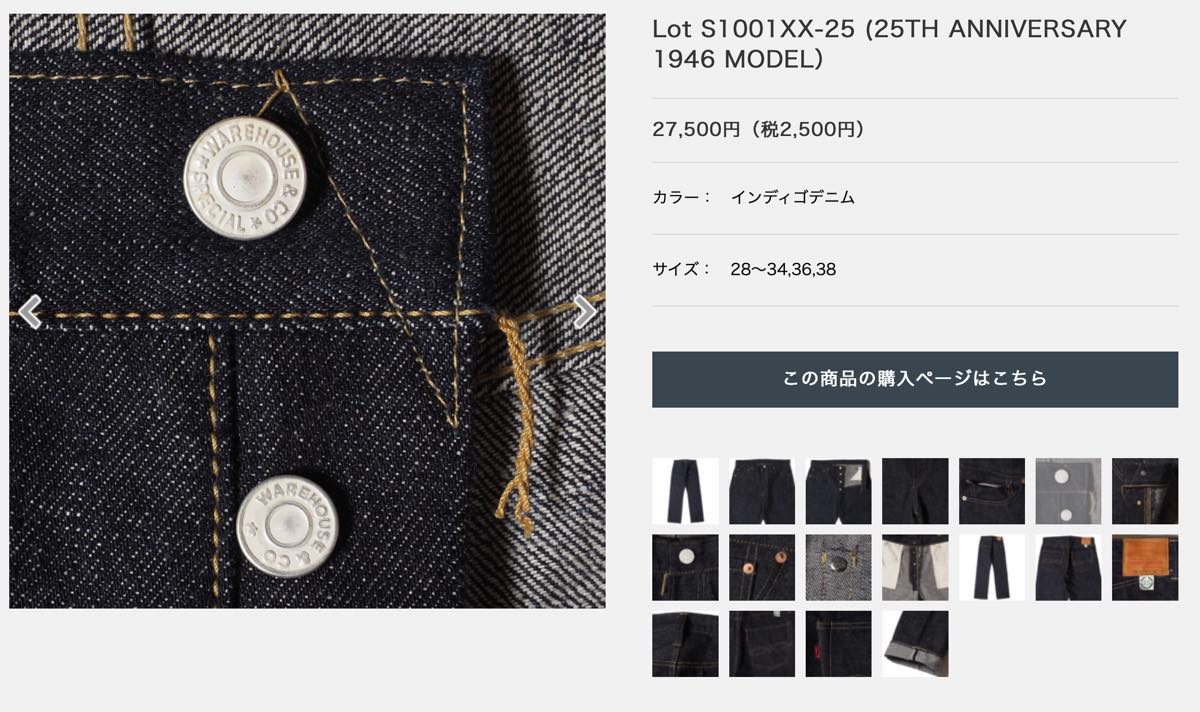This screenshot has height=712, width=1200.
Task: View the leather patch close-up thumbnail
Action: [1145, 567]
